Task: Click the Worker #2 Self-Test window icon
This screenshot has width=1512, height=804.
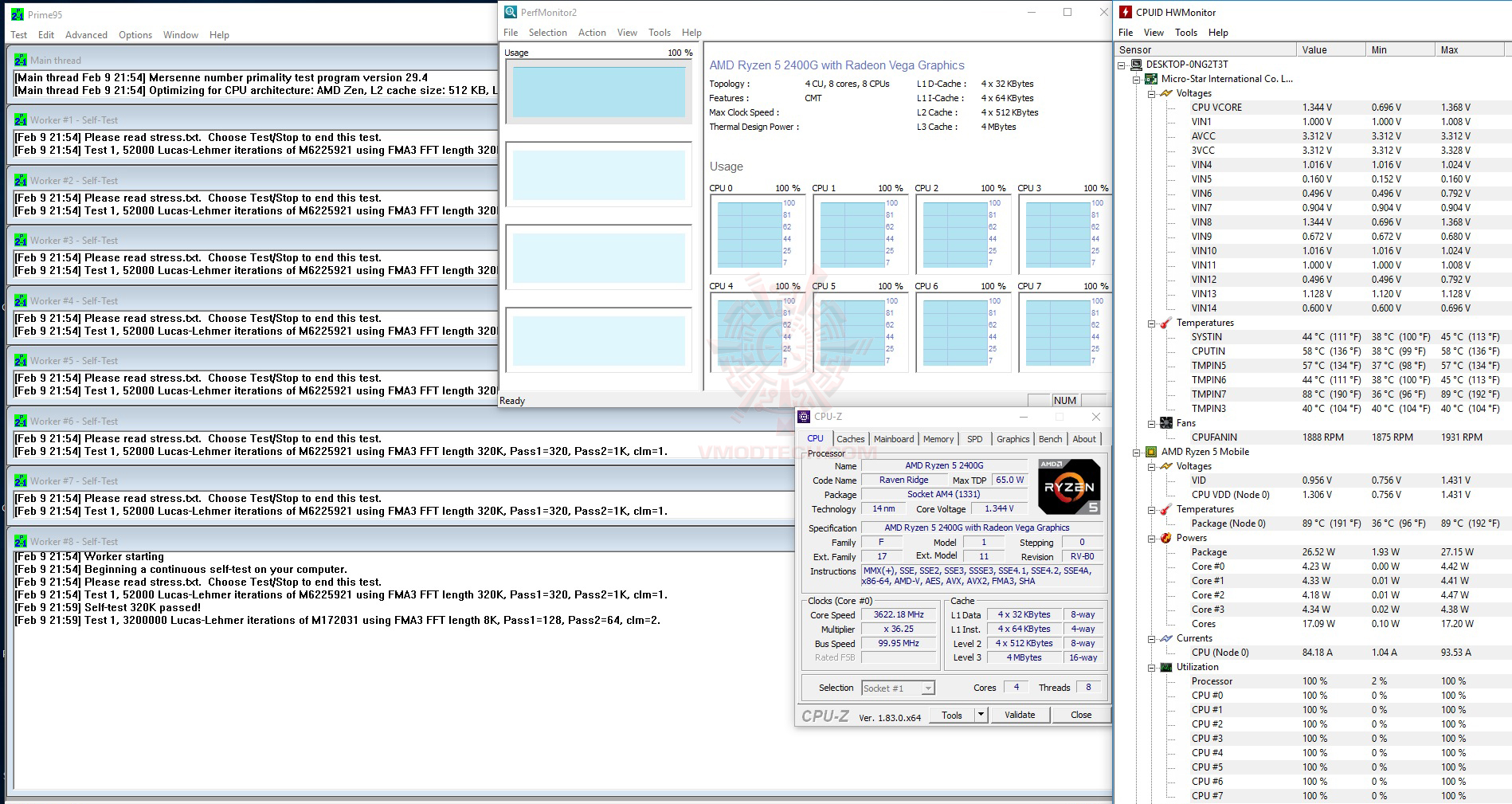Action: pos(21,181)
